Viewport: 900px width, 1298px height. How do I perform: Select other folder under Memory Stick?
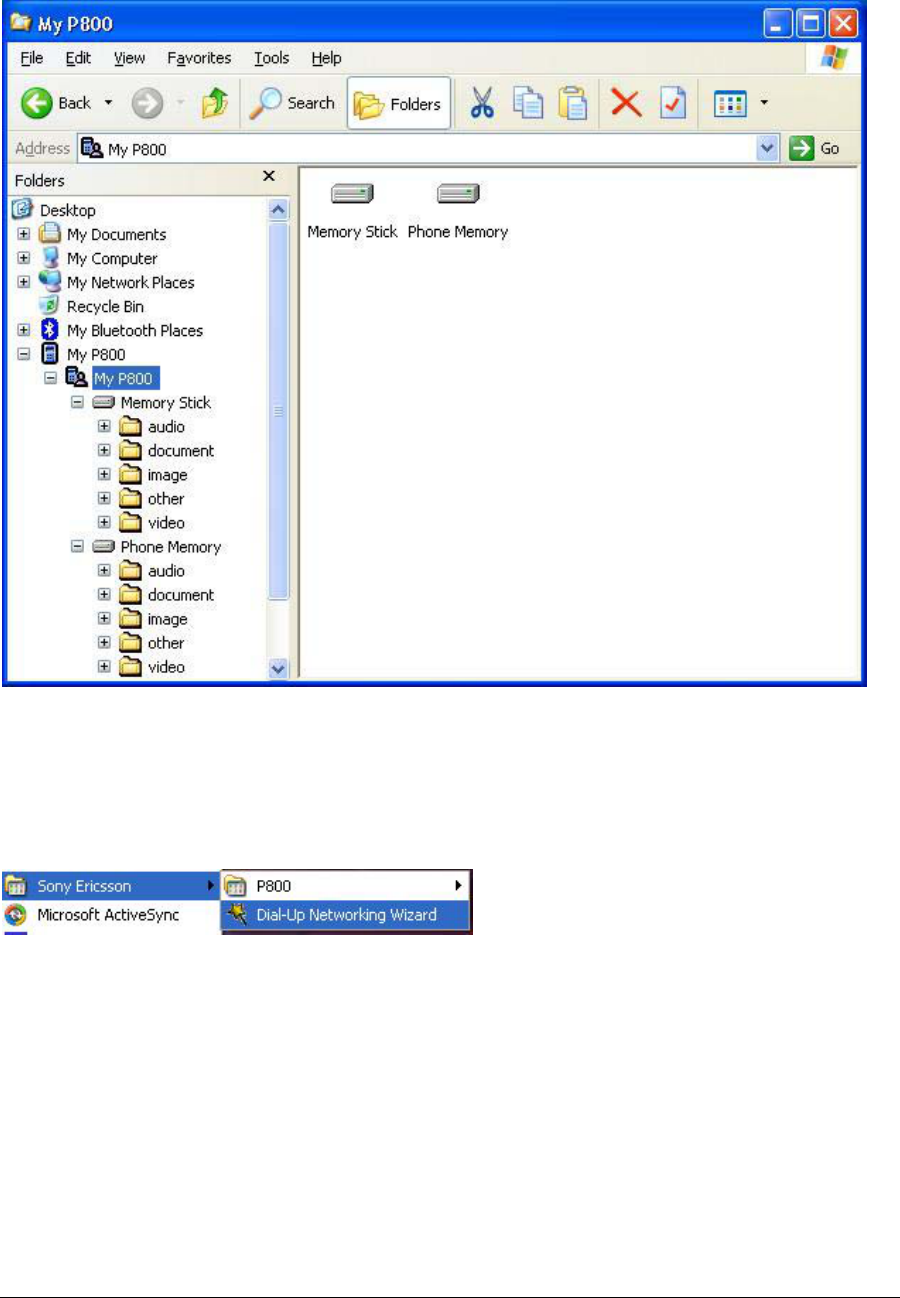166,498
